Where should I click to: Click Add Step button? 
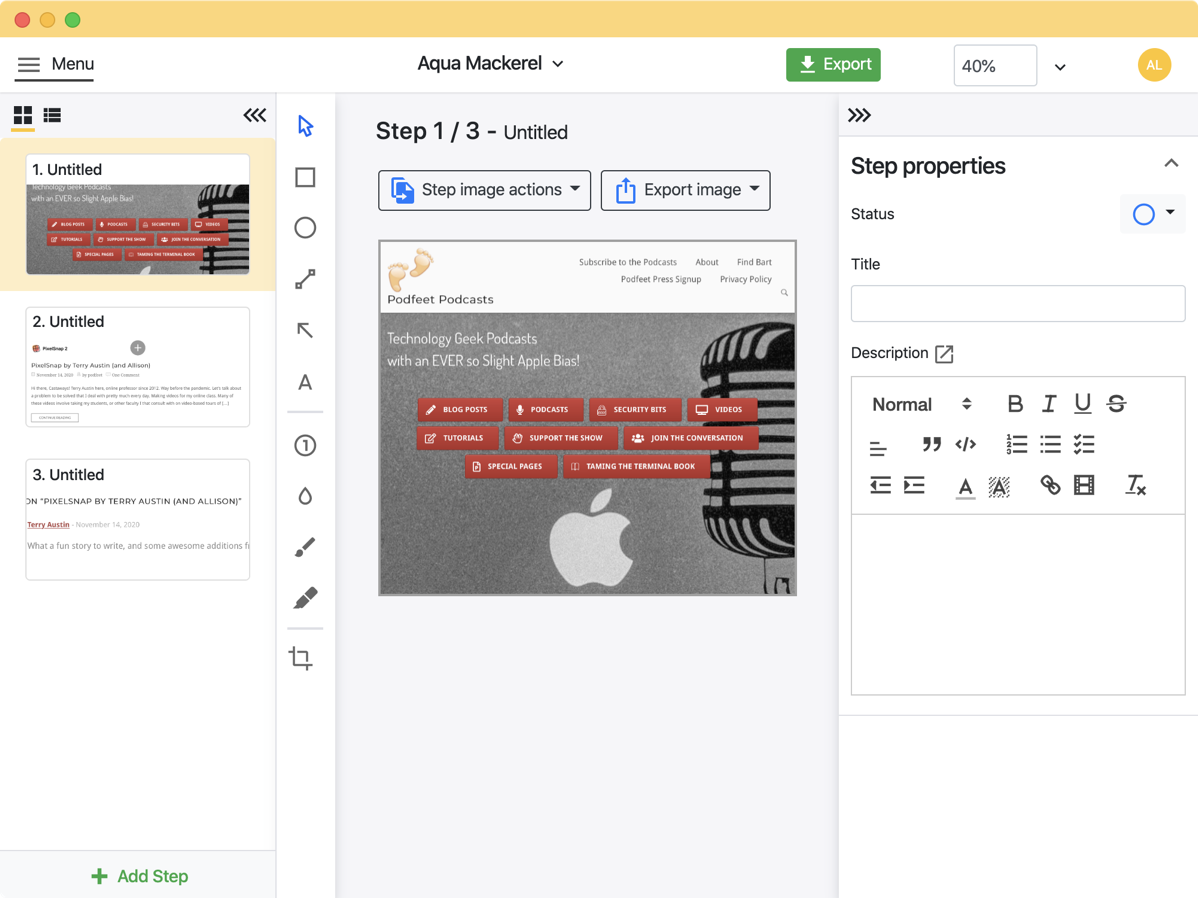point(138,876)
